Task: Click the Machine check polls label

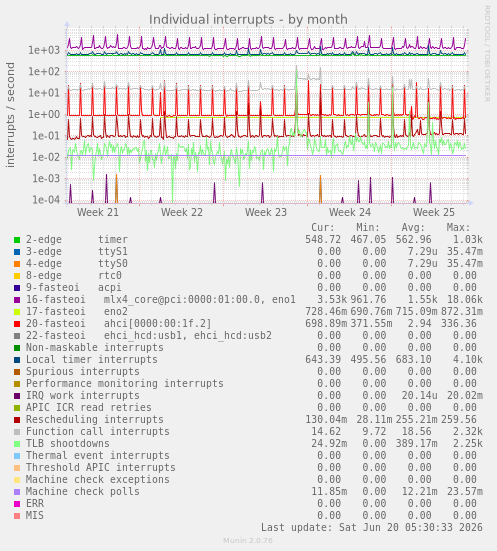Action: click(x=83, y=492)
